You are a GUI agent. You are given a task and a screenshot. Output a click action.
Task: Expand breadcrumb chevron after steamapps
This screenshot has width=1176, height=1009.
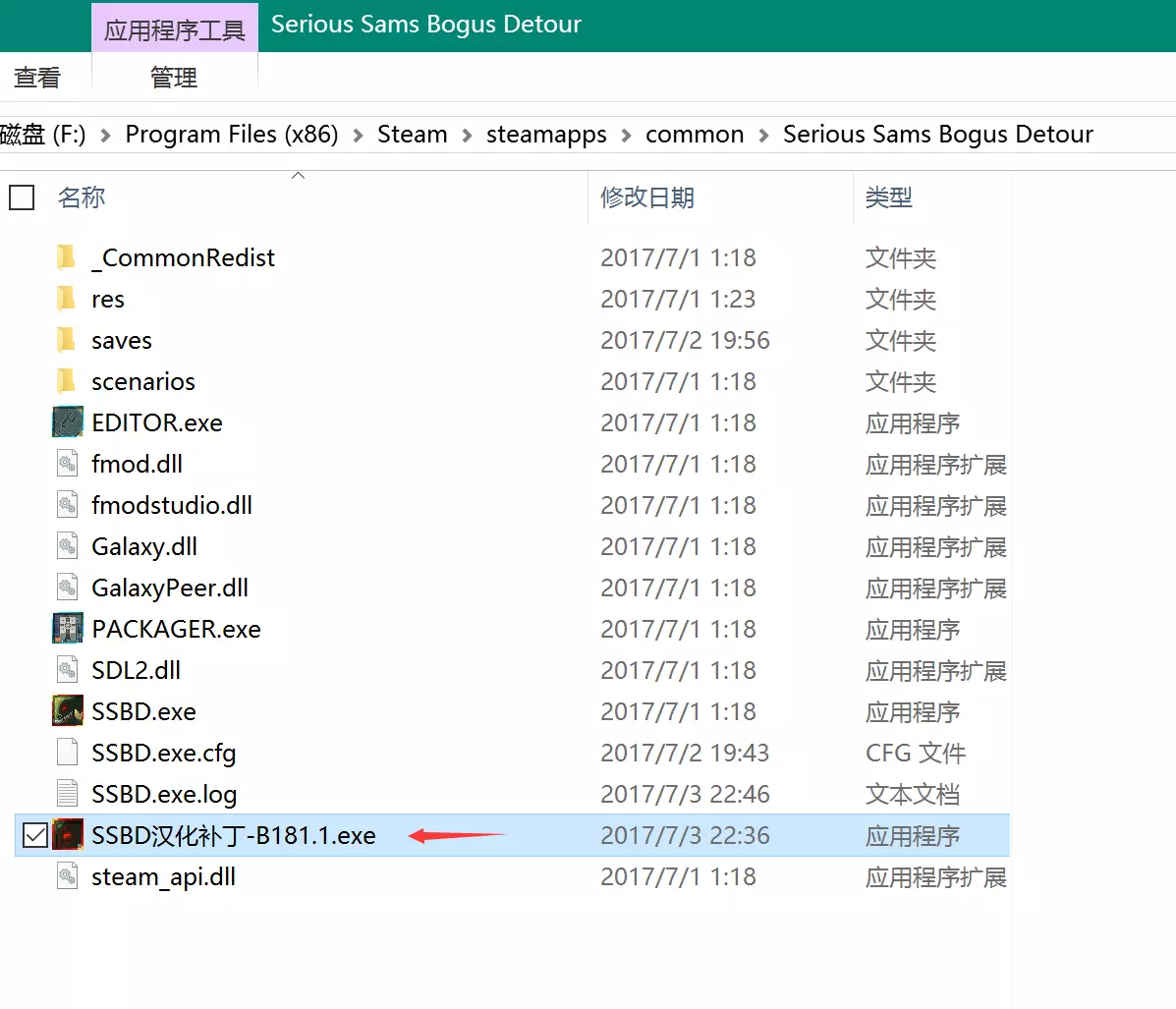[x=626, y=135]
